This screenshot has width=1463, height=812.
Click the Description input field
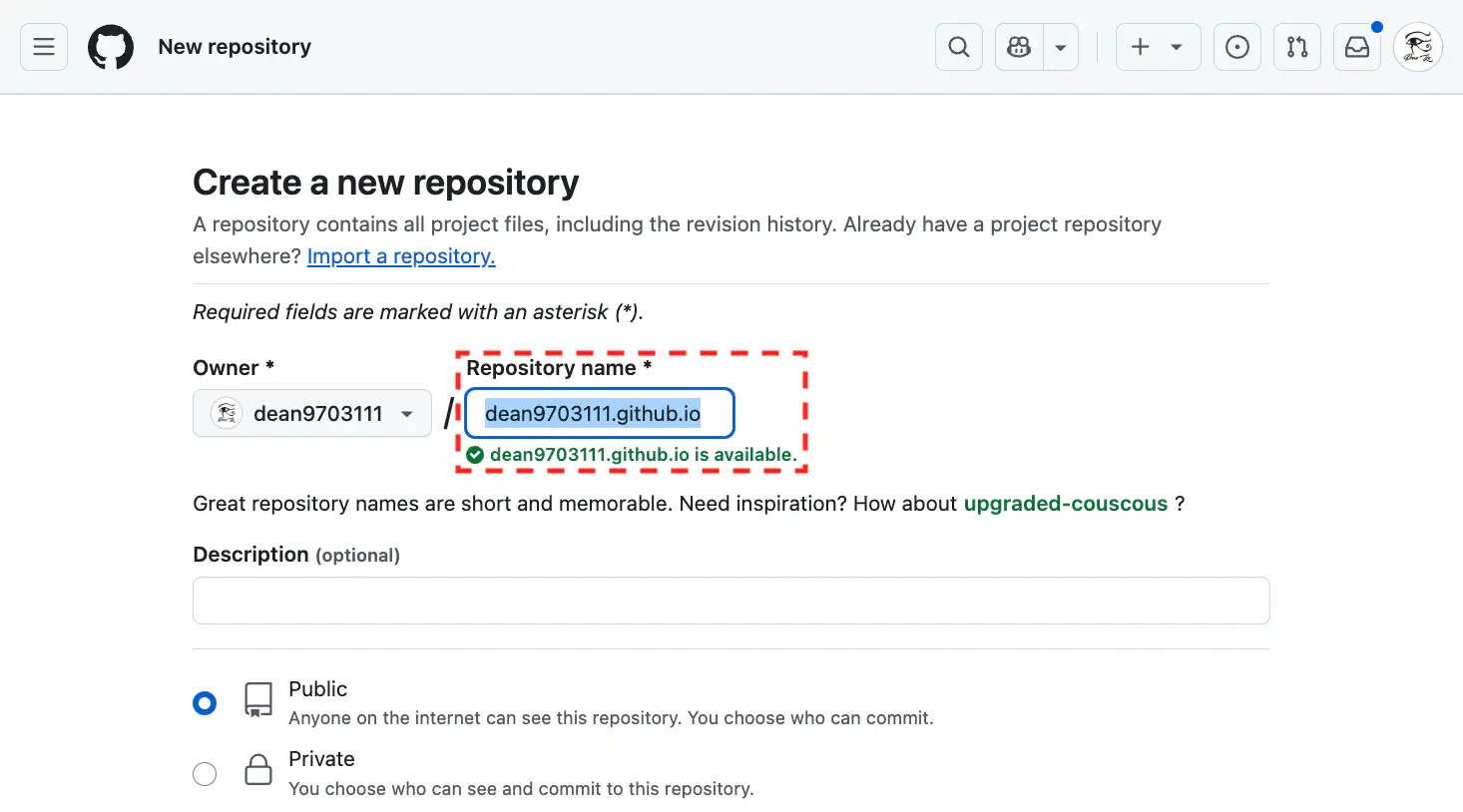pyautogui.click(x=731, y=601)
